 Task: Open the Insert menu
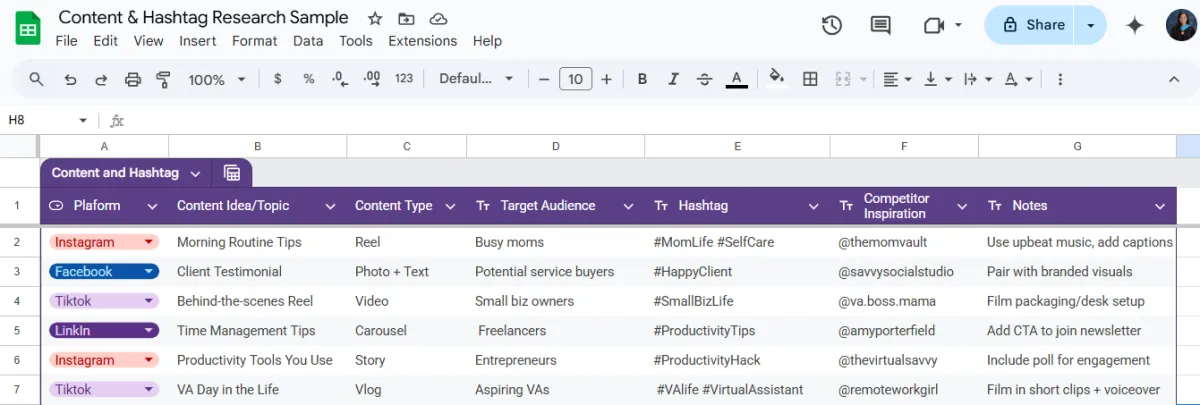point(198,41)
